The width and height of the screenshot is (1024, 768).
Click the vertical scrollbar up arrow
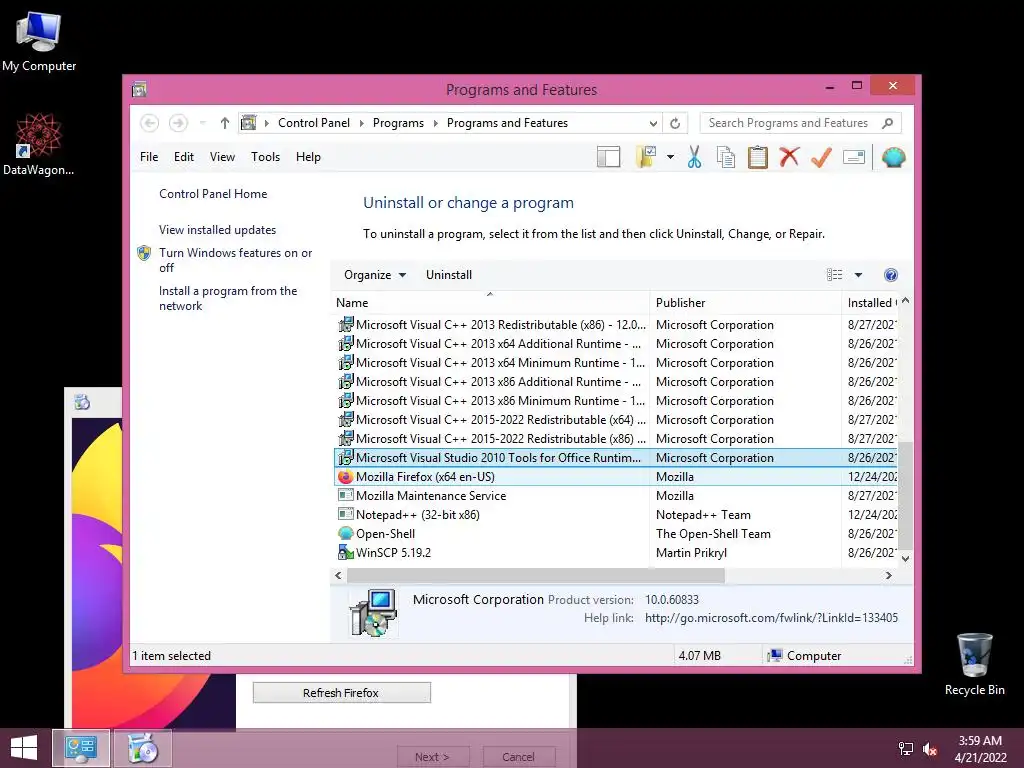pos(905,301)
